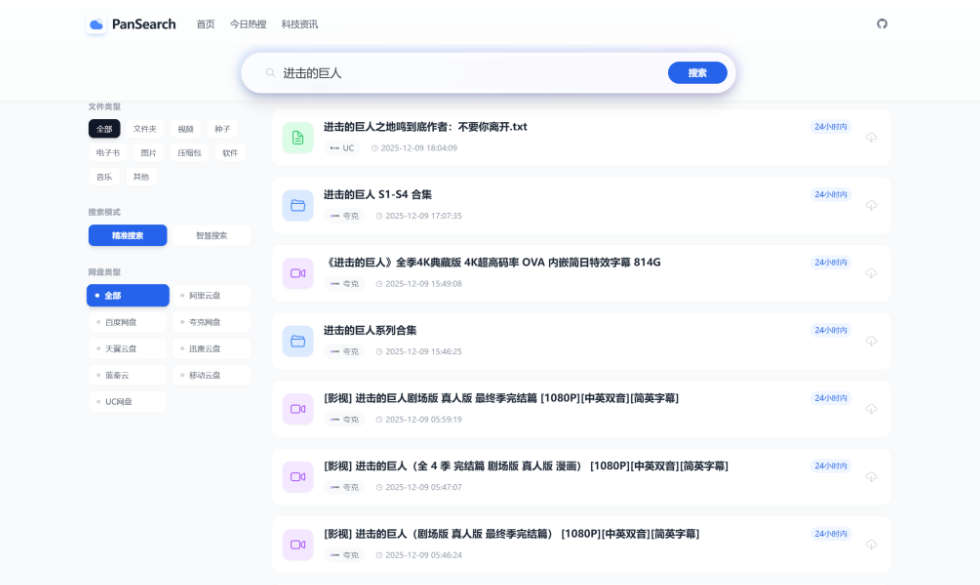Click the cloud download icon for the 05:59:19 result
The height and width of the screenshot is (585, 980).
click(x=871, y=409)
